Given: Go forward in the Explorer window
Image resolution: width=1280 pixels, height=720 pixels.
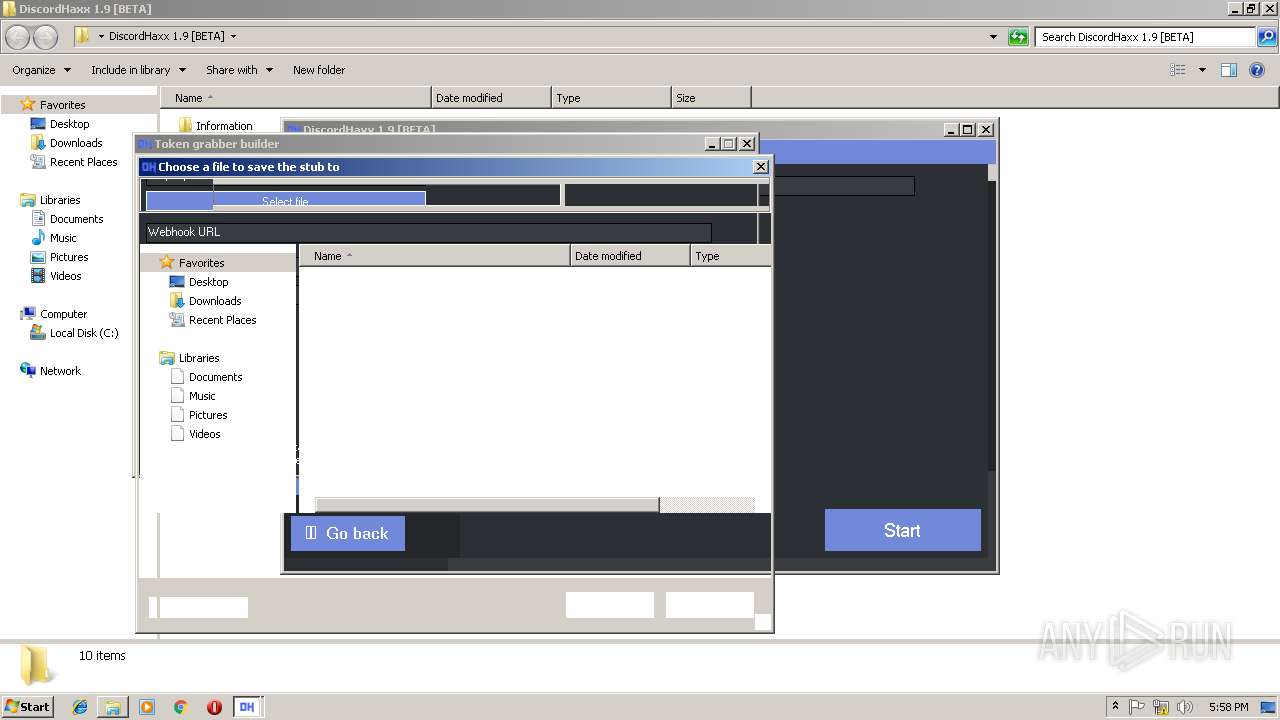Looking at the screenshot, I should click(x=46, y=37).
